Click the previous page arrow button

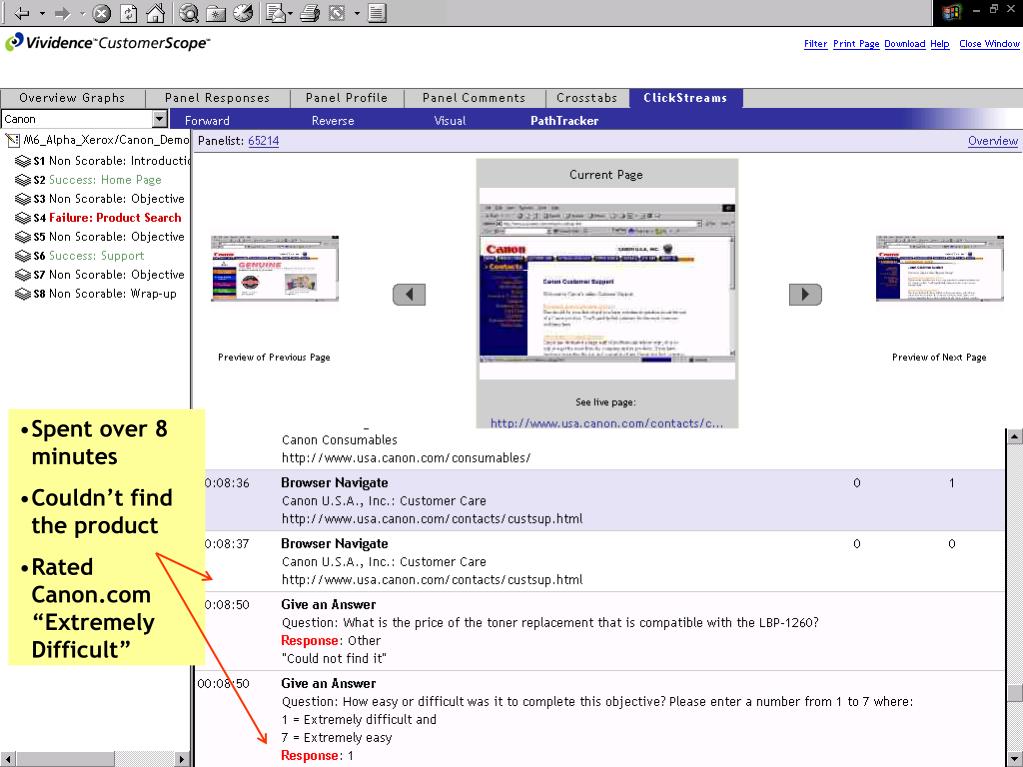(x=409, y=294)
